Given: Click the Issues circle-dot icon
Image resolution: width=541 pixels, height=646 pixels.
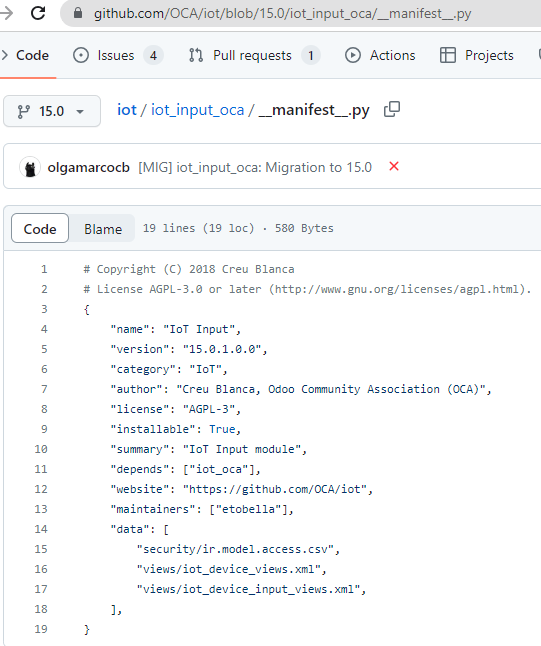Looking at the screenshot, I should click(x=81, y=55).
